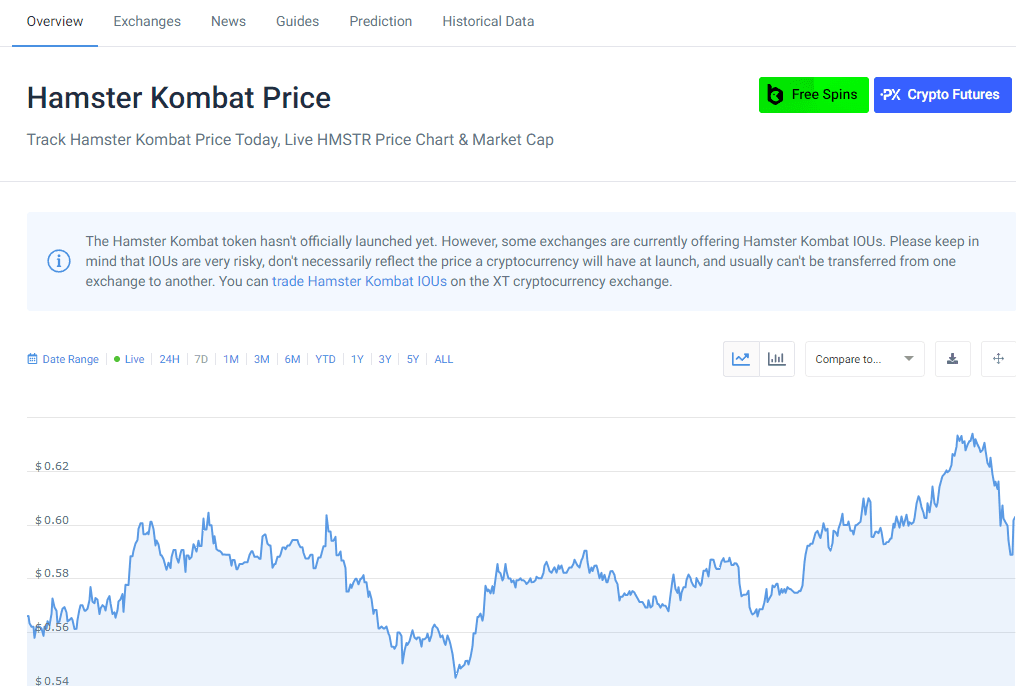Click the $ 0.54 axis label
The height and width of the screenshot is (686, 1016).
(52, 681)
